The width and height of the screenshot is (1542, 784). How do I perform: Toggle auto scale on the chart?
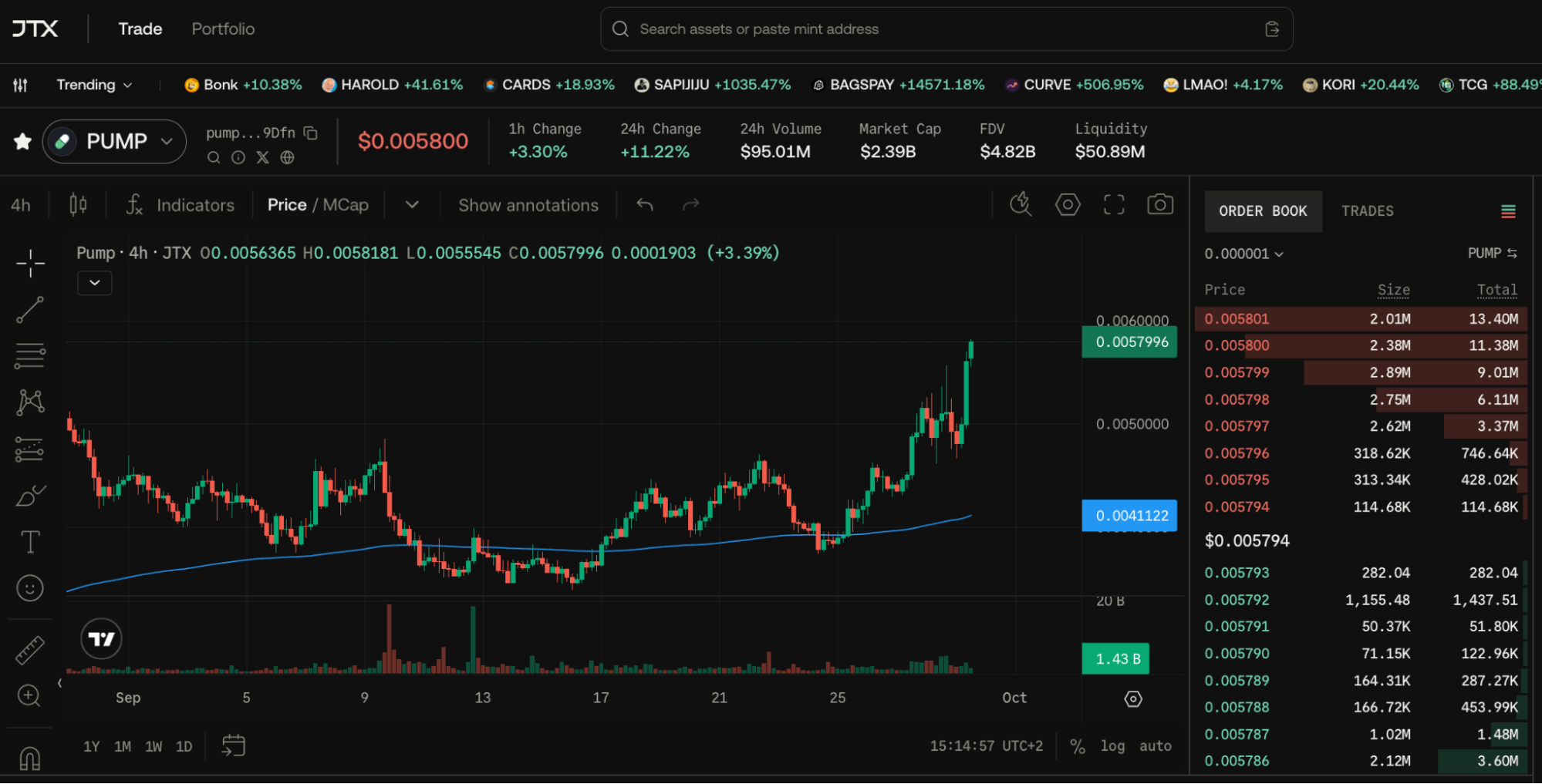pyautogui.click(x=1156, y=746)
